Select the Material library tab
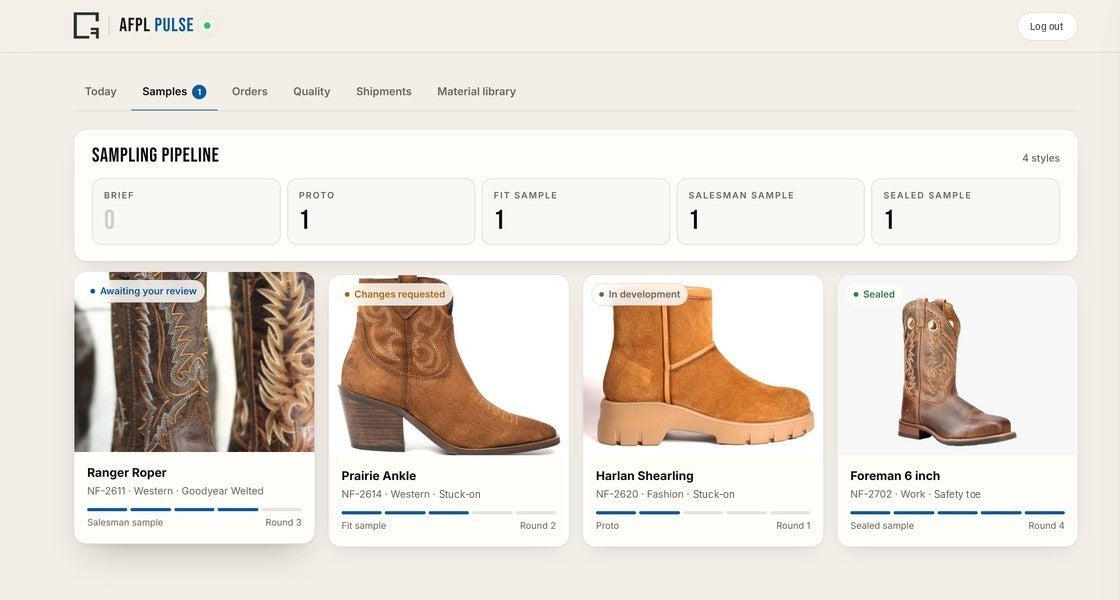The image size is (1120, 600). click(x=476, y=91)
